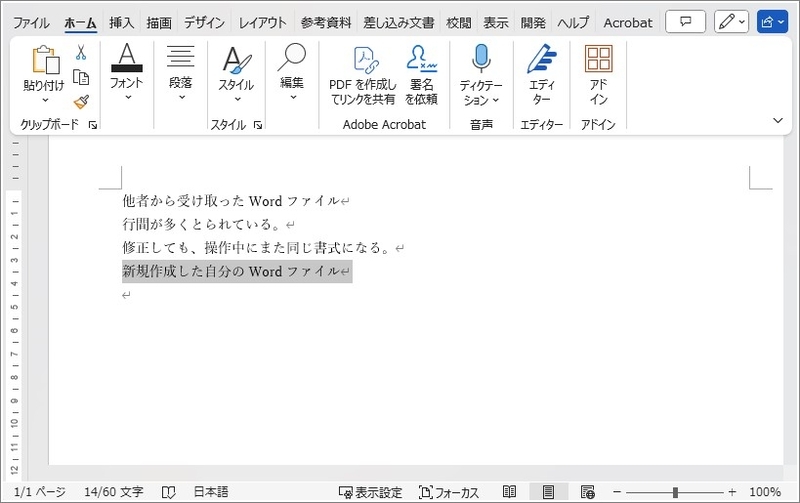Open the アドイン add-ins button

(x=598, y=76)
